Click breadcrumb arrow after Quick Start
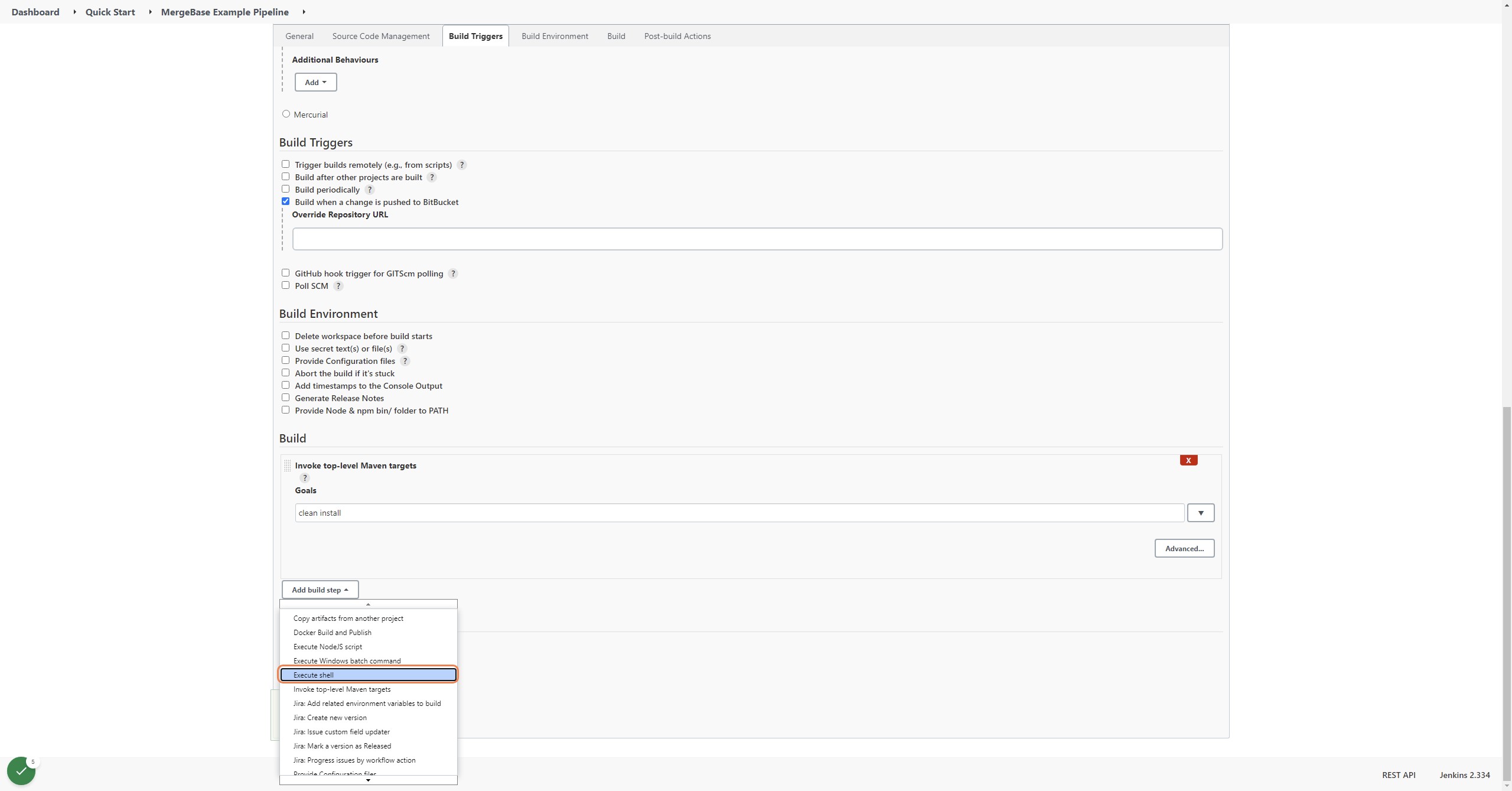1512x791 pixels. click(150, 12)
